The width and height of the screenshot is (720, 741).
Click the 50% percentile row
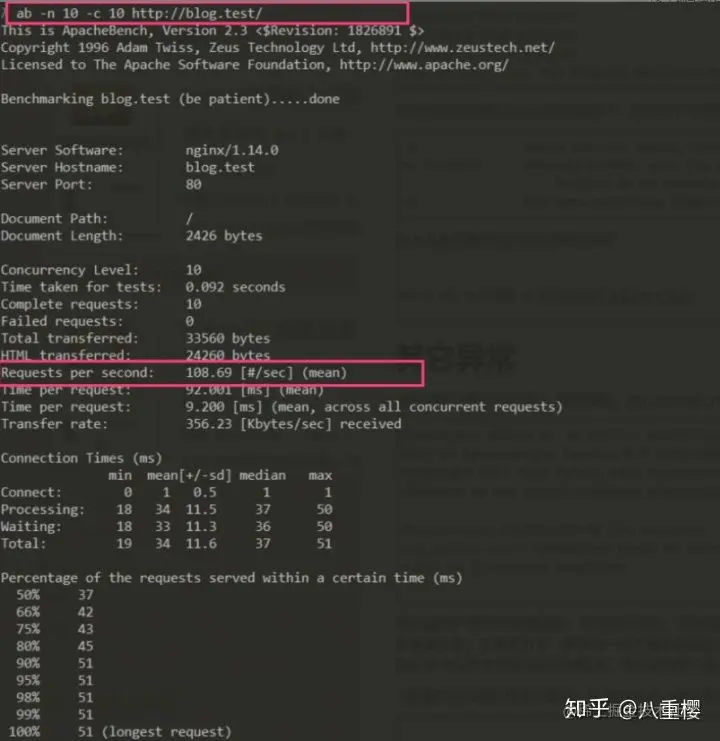click(55, 595)
